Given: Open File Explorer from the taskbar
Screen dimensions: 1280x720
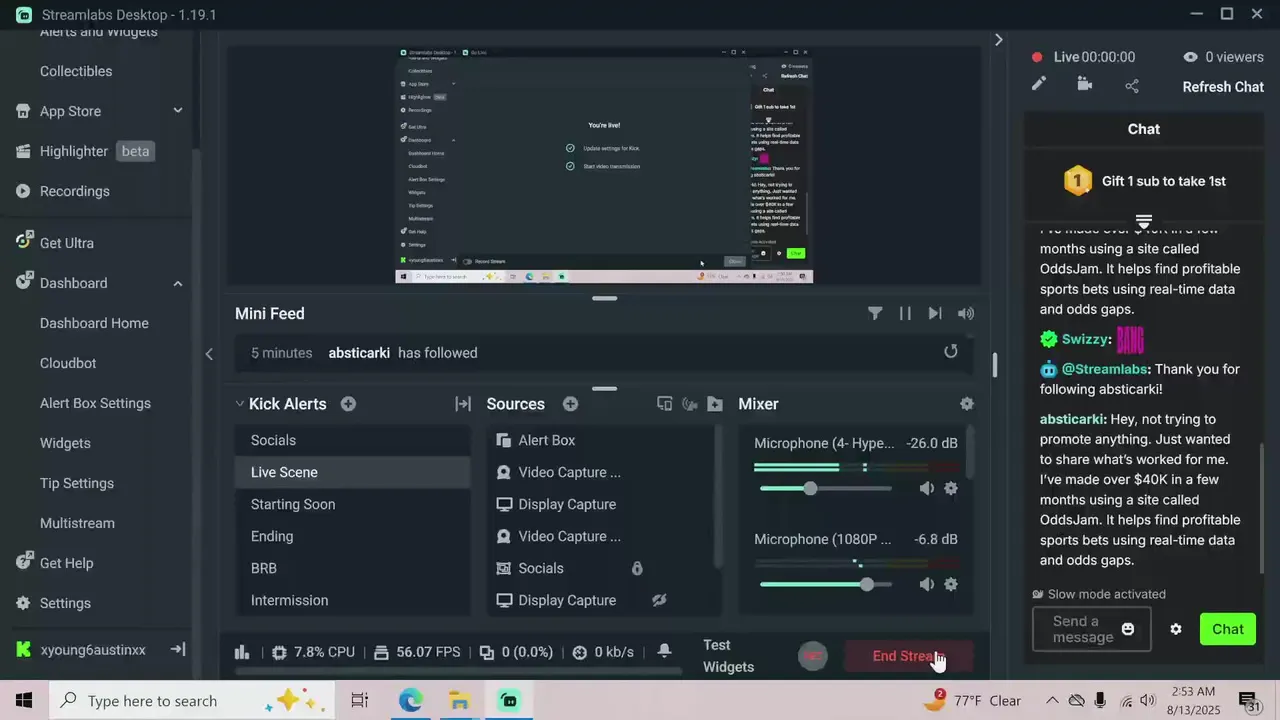Looking at the screenshot, I should 459,700.
